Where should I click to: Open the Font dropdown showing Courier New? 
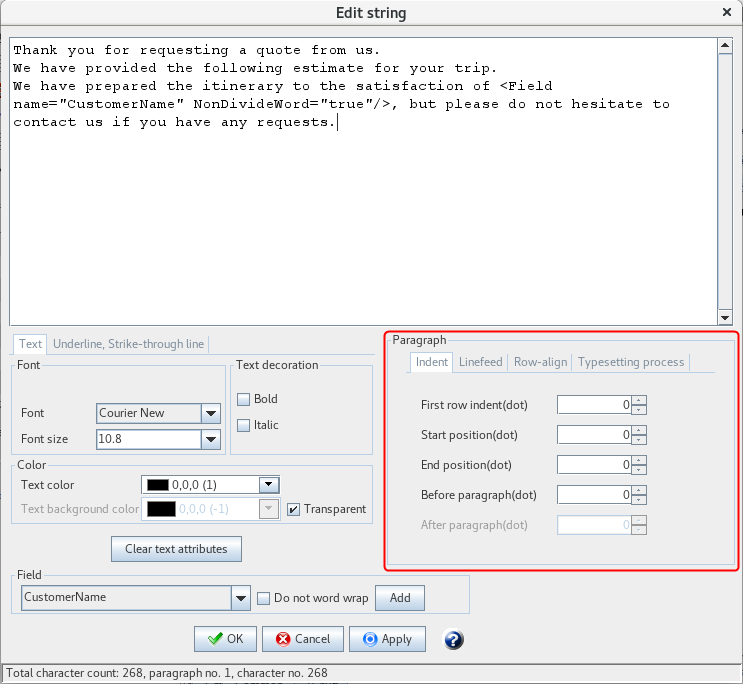pyautogui.click(x=210, y=413)
